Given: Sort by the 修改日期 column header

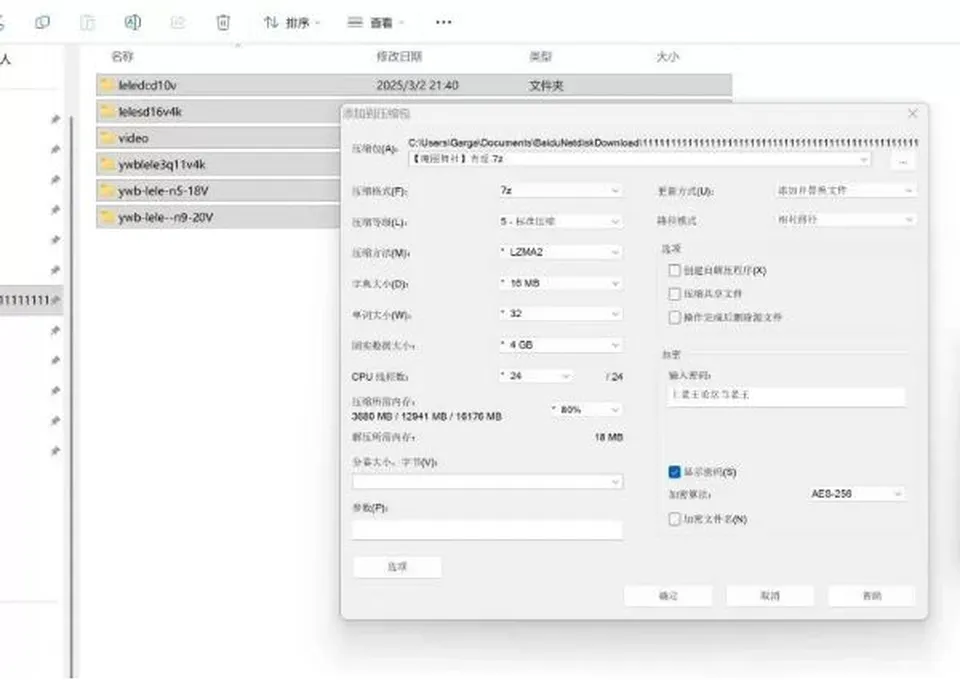Looking at the screenshot, I should point(399,56).
